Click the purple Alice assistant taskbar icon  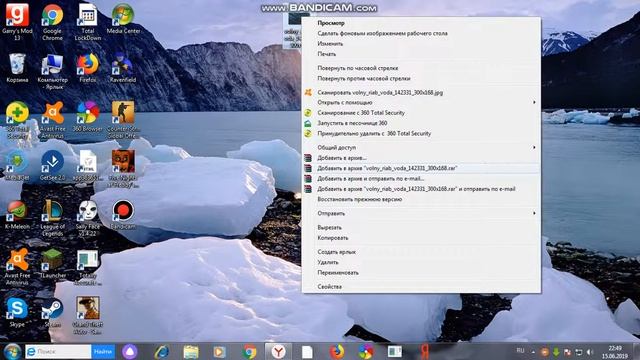tap(130, 352)
